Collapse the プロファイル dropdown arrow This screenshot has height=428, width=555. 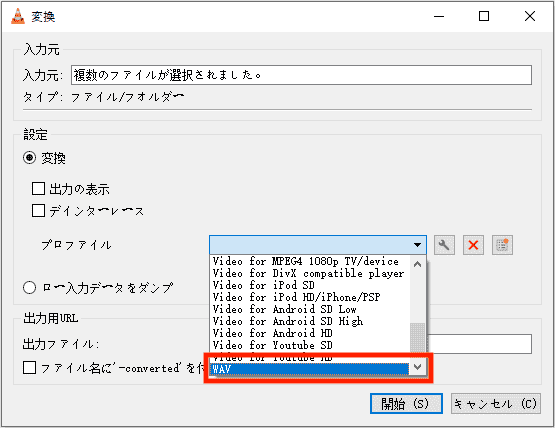(417, 245)
